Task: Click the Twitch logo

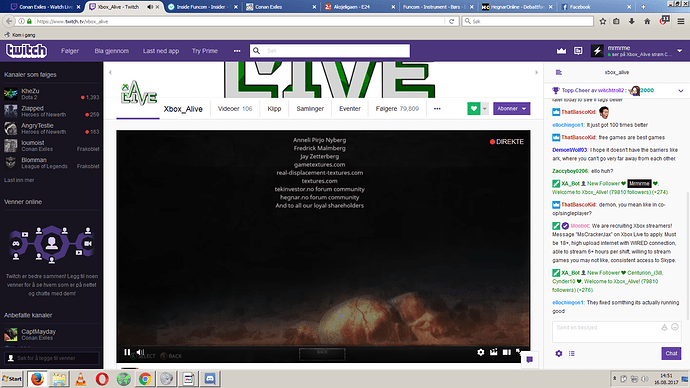Action: pyautogui.click(x=26, y=51)
